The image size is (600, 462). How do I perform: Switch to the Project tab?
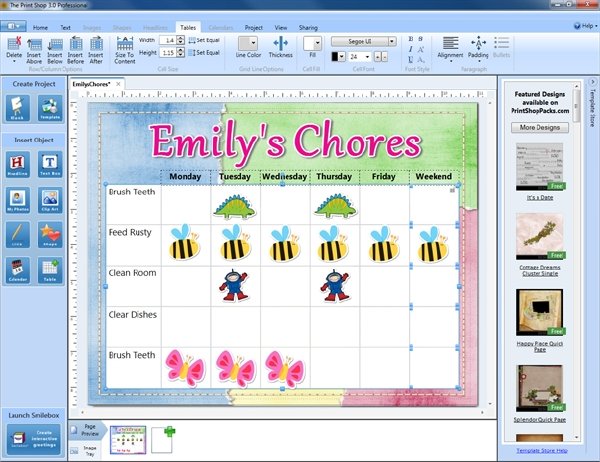point(253,28)
